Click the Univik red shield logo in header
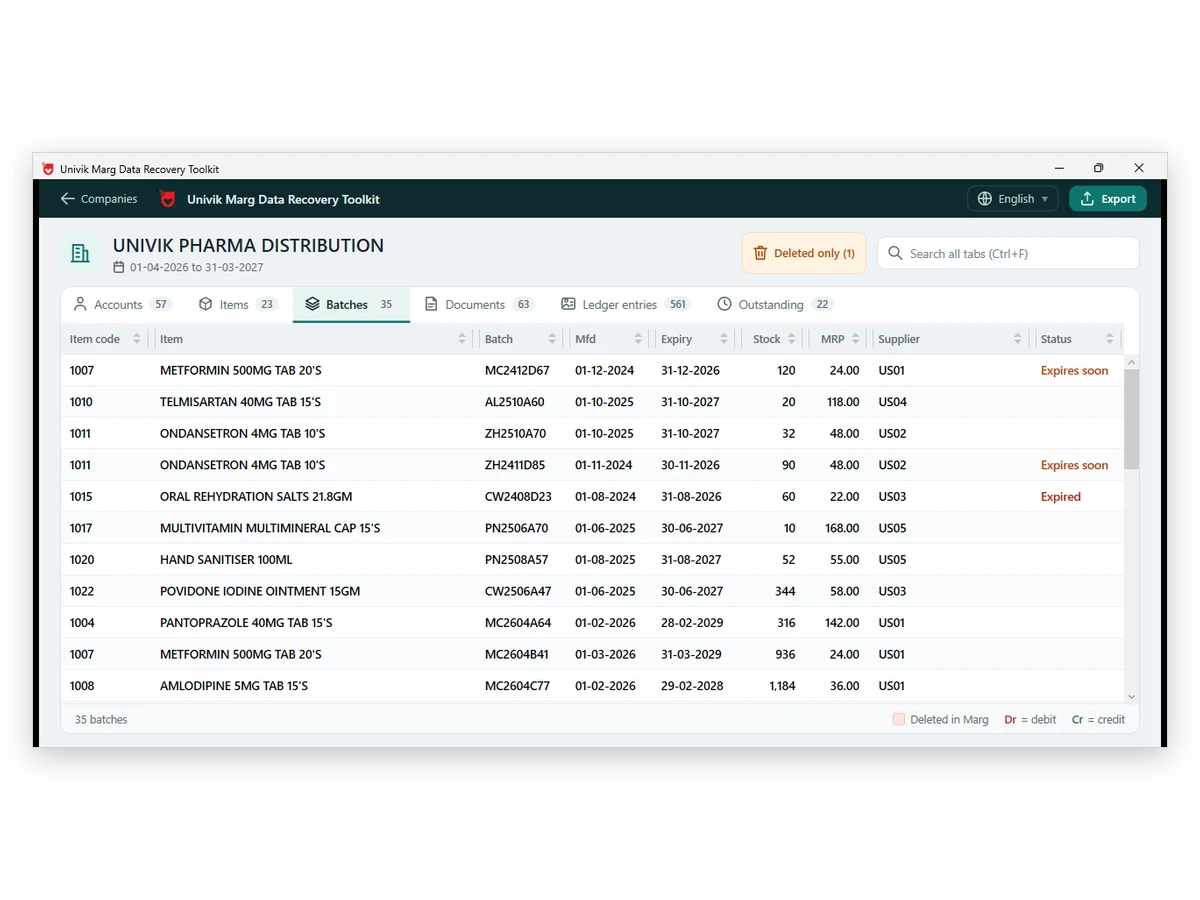1200x900 pixels. click(168, 199)
